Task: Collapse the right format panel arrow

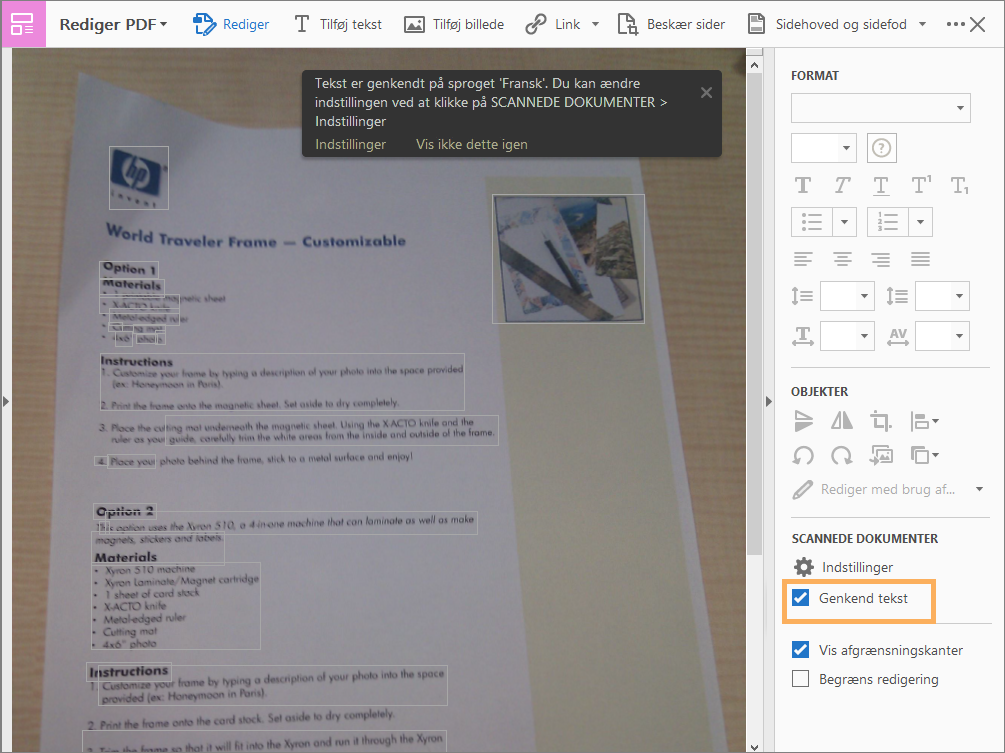Action: (x=769, y=402)
